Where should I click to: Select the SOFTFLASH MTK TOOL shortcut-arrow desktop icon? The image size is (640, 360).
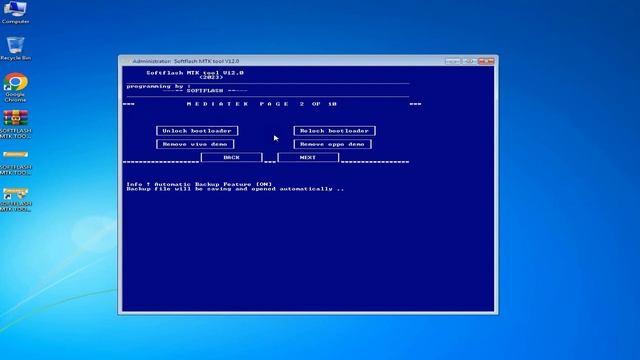(x=16, y=199)
